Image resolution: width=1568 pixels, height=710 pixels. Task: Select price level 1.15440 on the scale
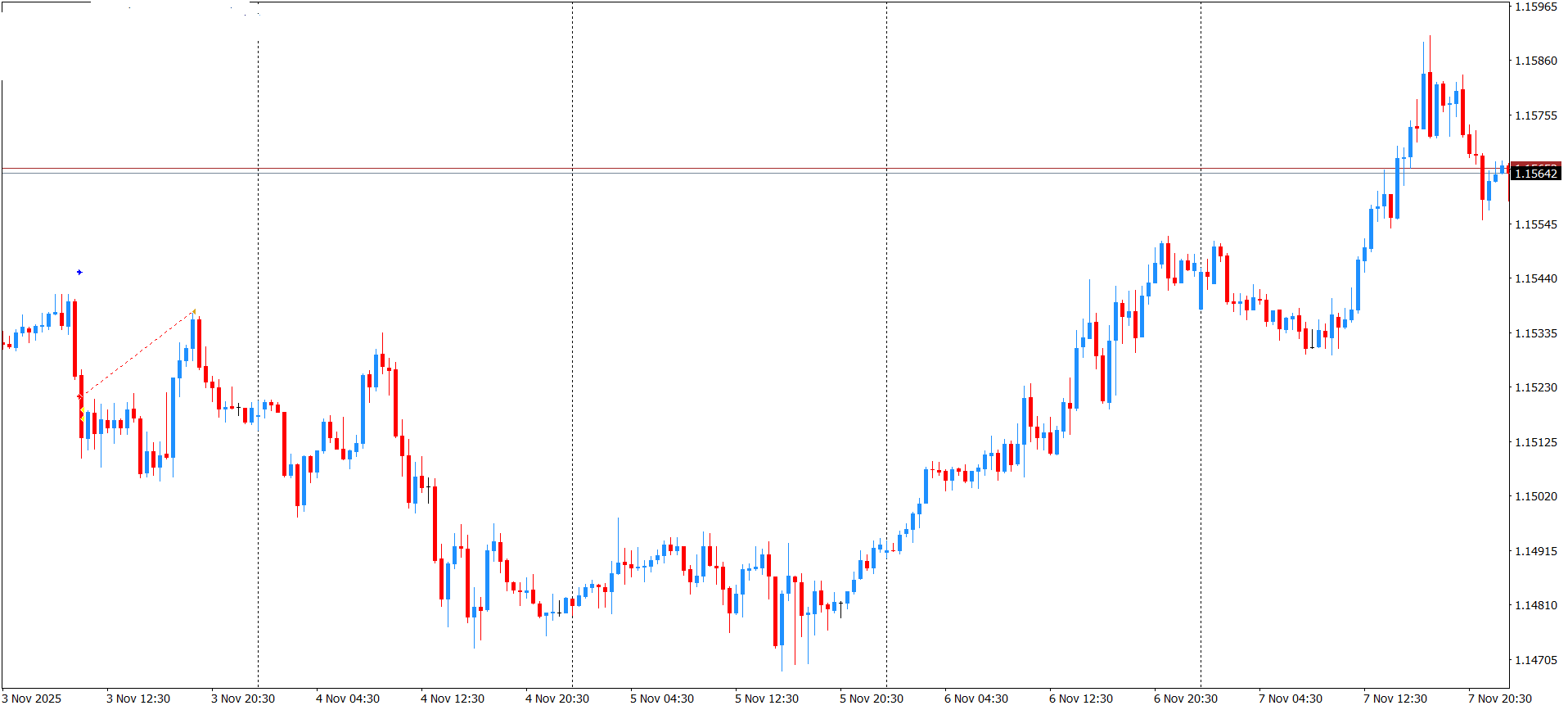pyautogui.click(x=1536, y=278)
